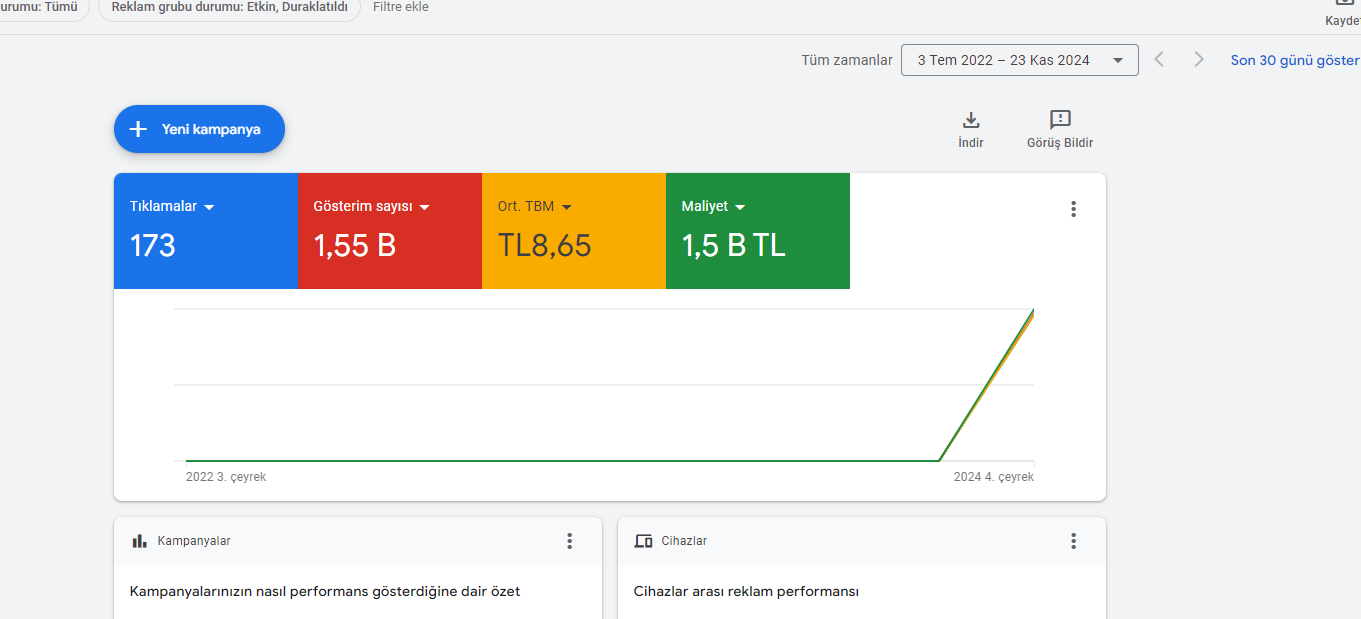The image size is (1361, 619).
Task: Open the Cihazlar card three-dot menu
Action: 1073,541
